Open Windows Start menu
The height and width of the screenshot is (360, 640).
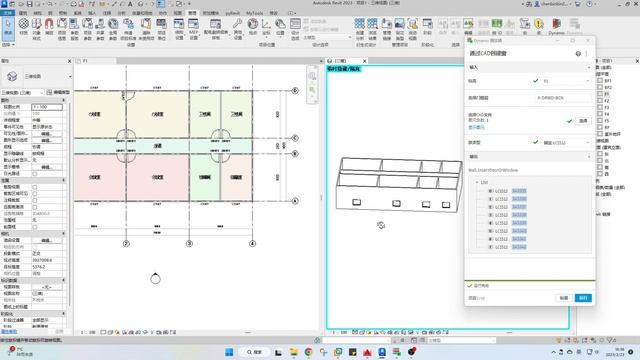click(229, 352)
